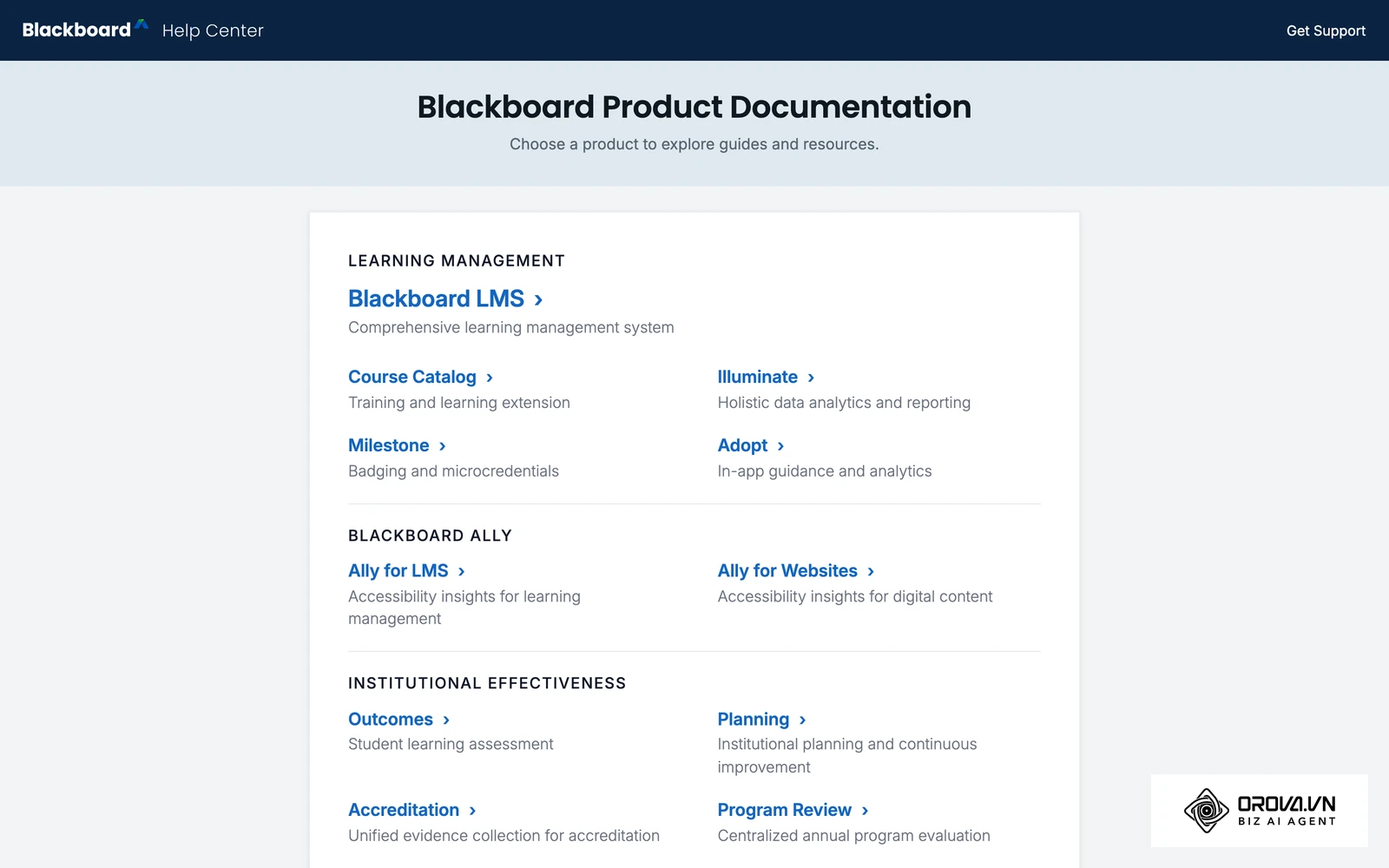Click 'Centralized annual program evaluation' text

click(853, 836)
